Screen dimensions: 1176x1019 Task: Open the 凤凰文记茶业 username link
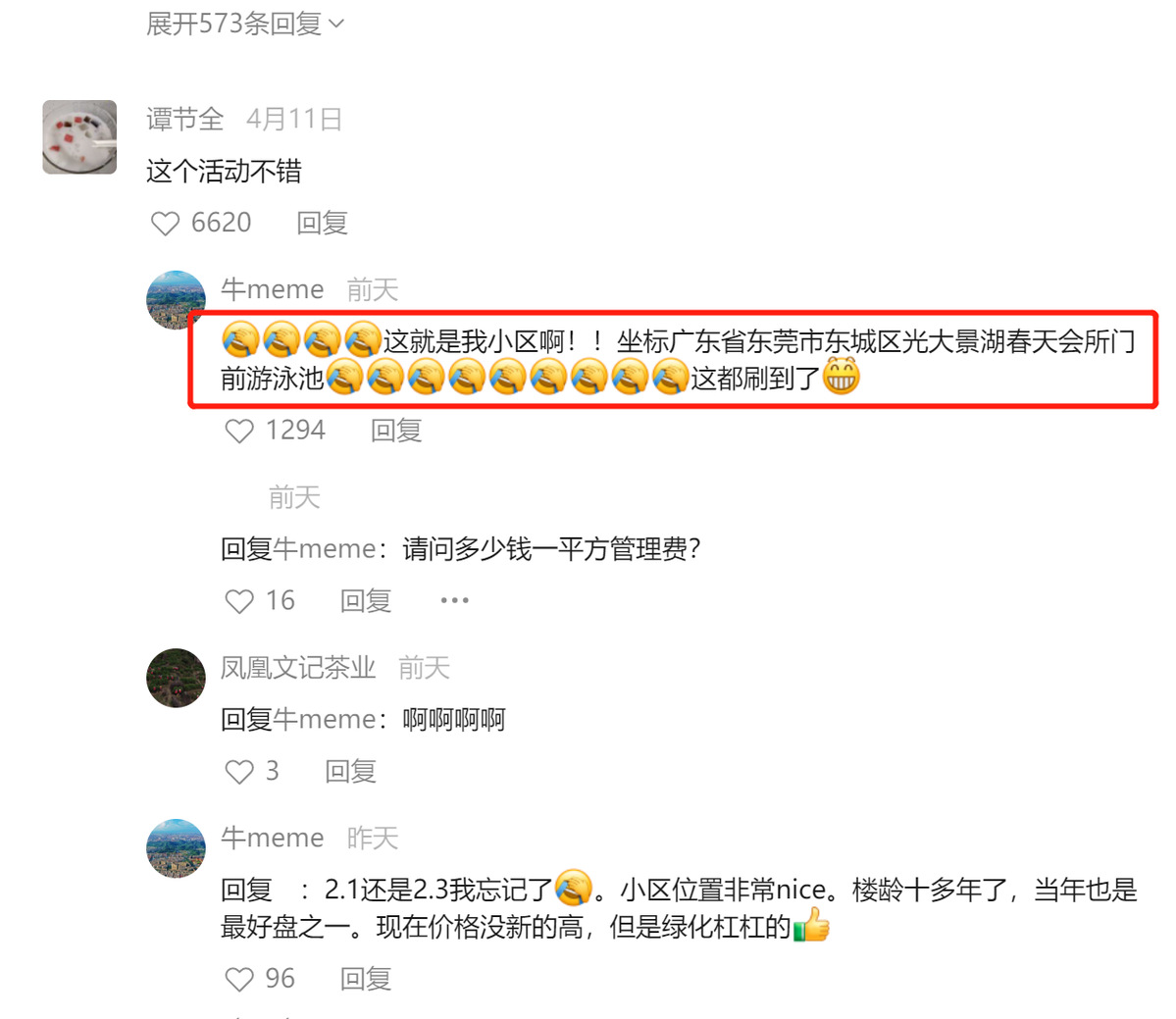298,667
